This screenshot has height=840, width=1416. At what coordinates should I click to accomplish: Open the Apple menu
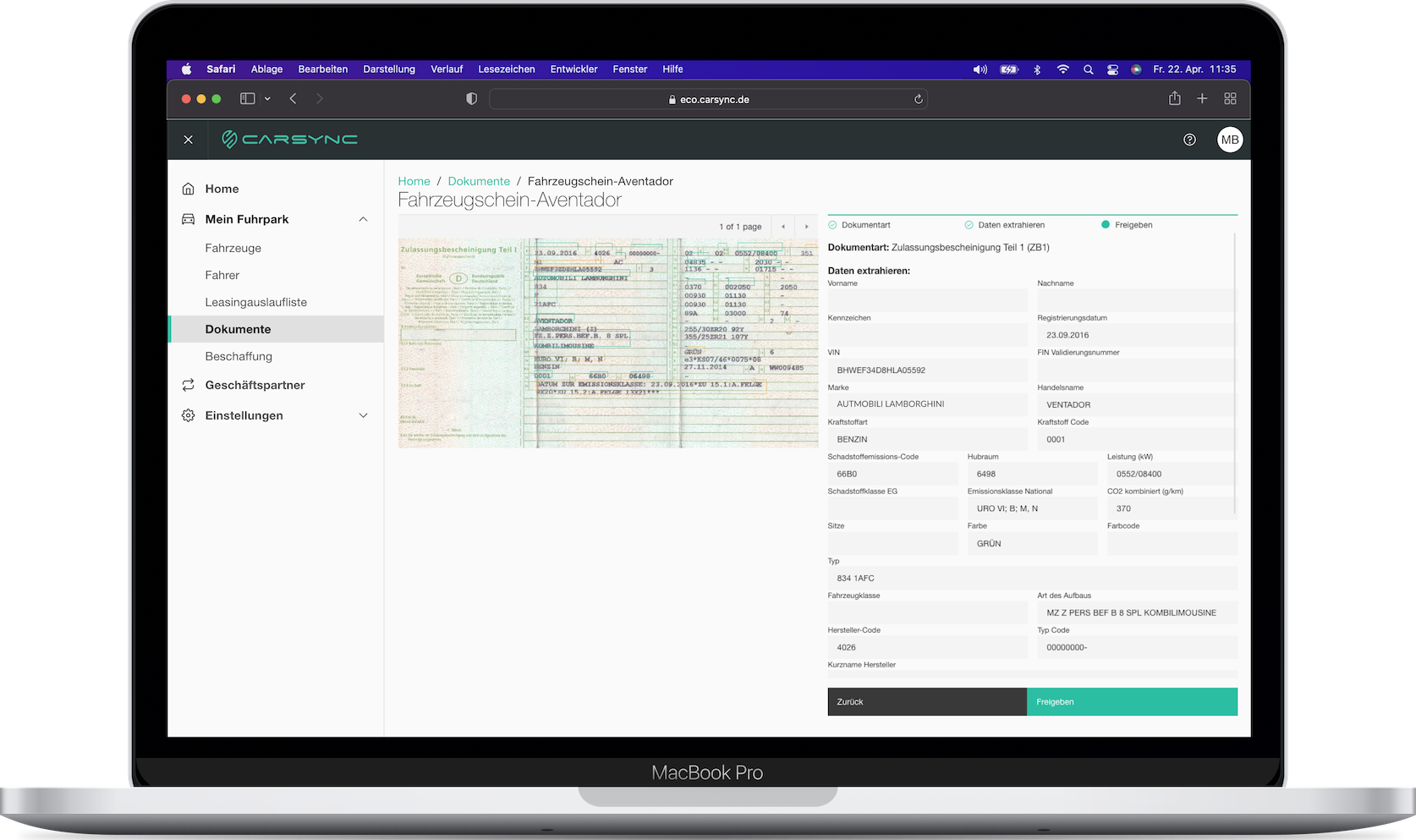tap(186, 69)
